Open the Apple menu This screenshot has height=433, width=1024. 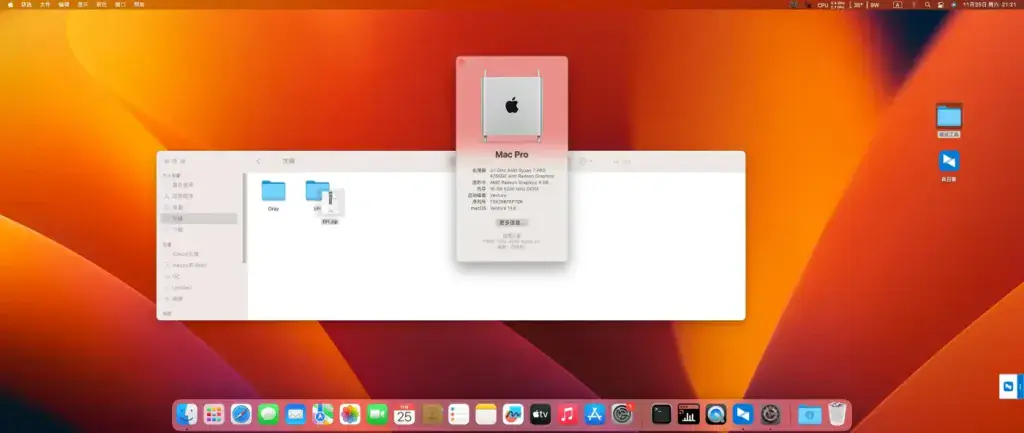[10, 5]
